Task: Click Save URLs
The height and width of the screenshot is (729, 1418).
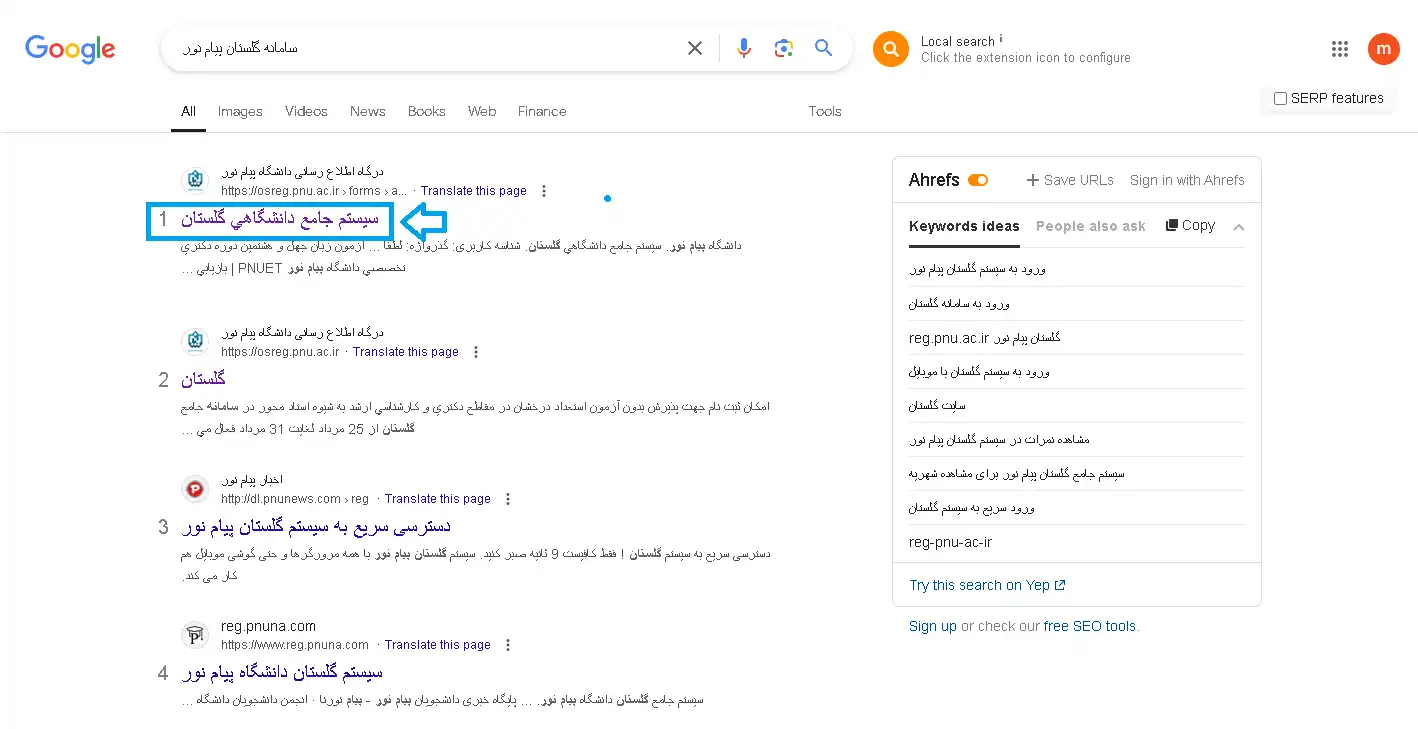Action: coord(1070,180)
